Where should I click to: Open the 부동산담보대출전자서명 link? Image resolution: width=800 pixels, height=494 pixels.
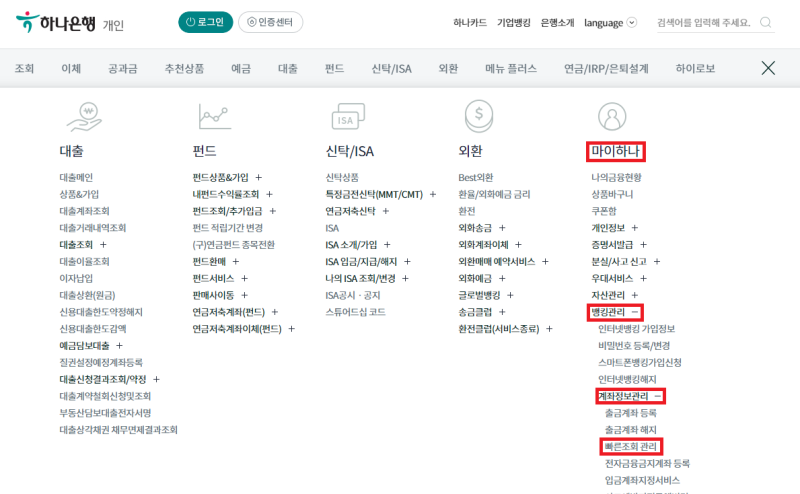[x=105, y=413]
